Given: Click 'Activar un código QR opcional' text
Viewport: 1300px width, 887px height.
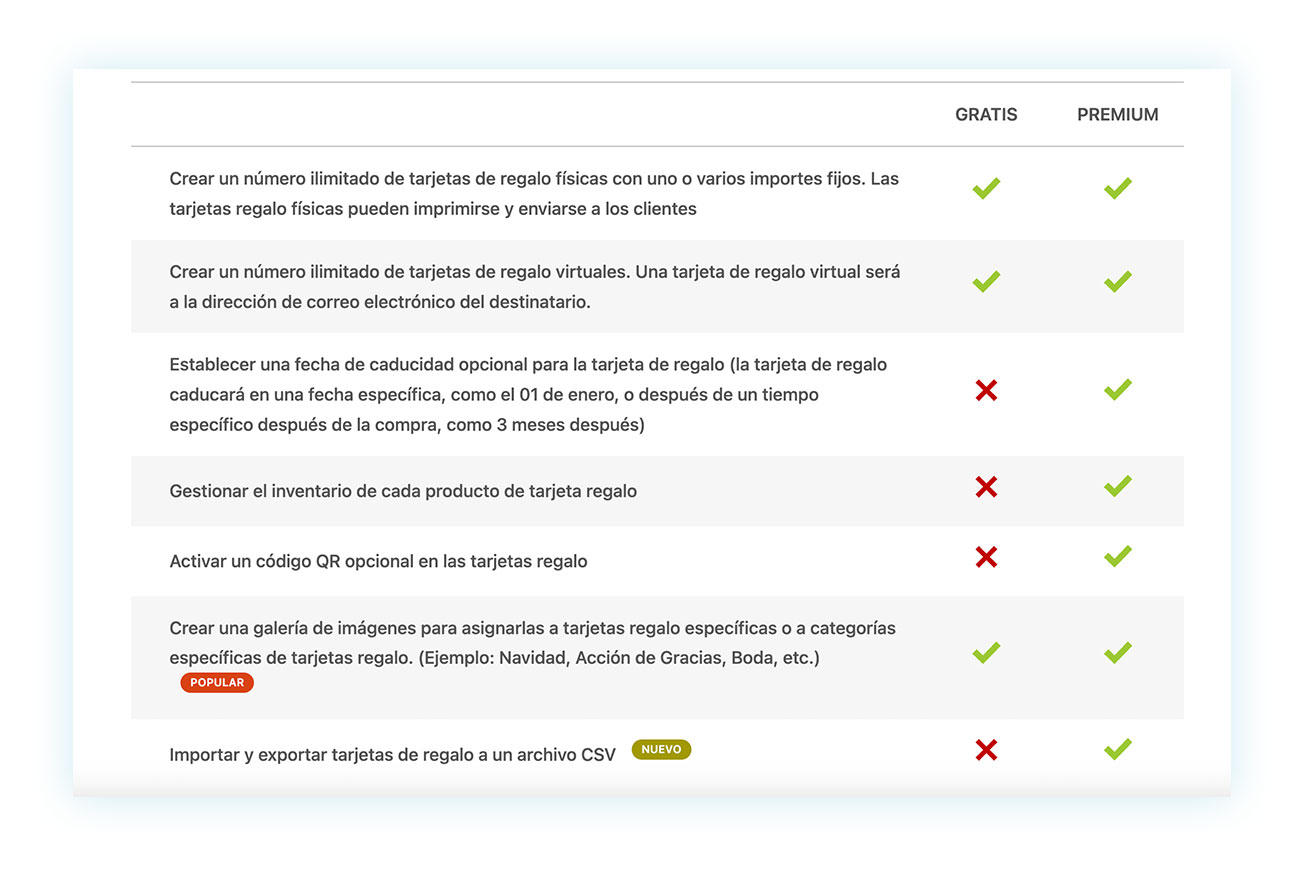Looking at the screenshot, I should click(290, 562).
